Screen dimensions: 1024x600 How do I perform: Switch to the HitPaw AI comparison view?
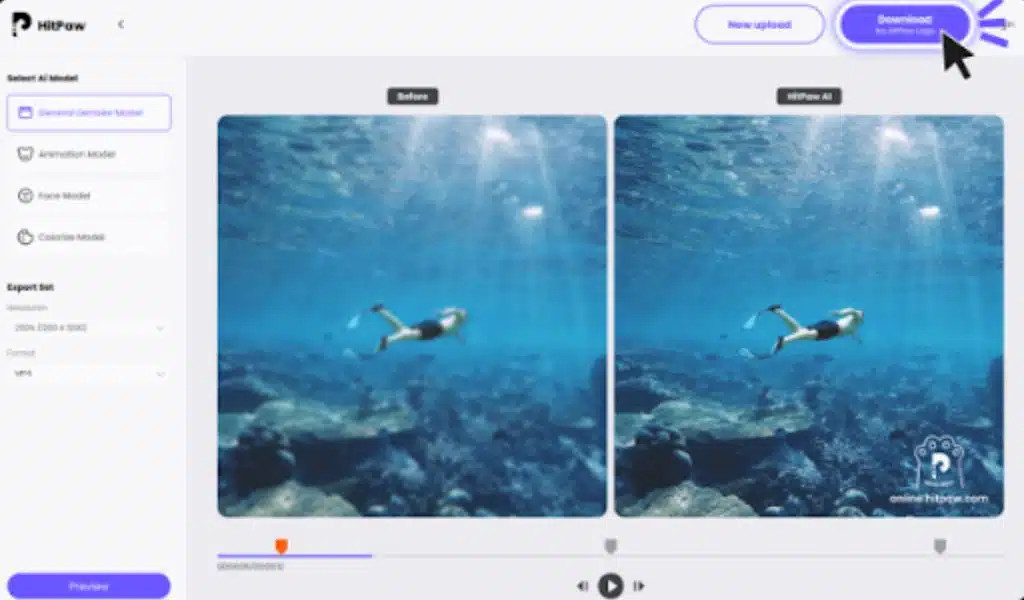pyautogui.click(x=807, y=96)
